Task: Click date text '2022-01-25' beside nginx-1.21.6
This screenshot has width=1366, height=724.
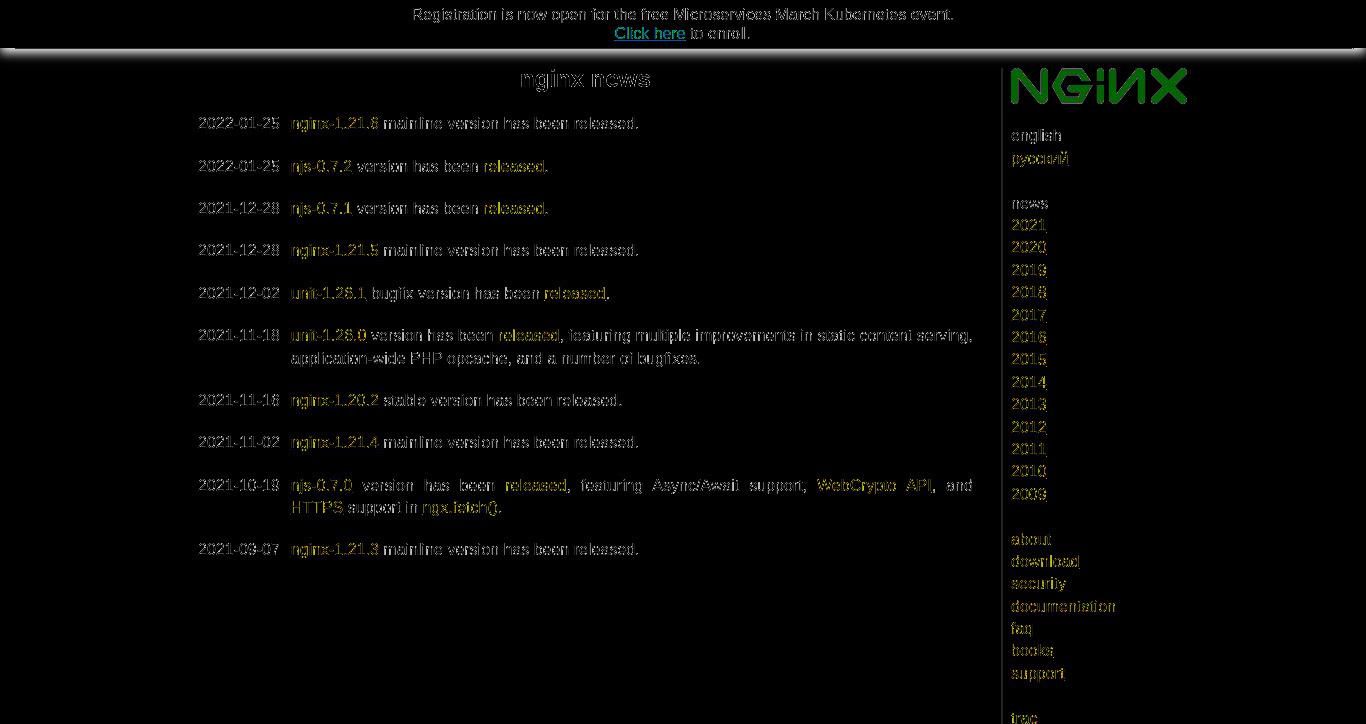Action: point(239,123)
